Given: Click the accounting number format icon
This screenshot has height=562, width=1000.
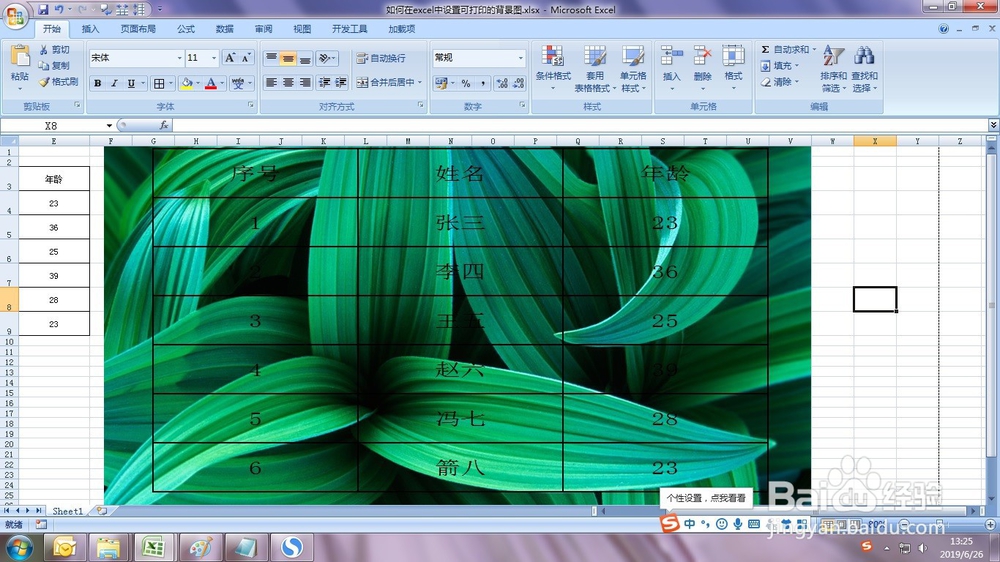Looking at the screenshot, I should 440,83.
